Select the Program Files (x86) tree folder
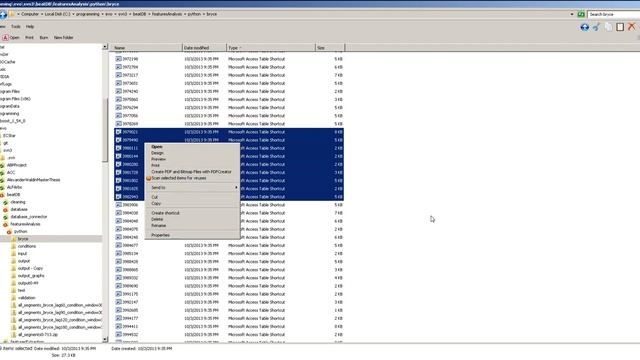The image size is (640, 360). pos(15,99)
